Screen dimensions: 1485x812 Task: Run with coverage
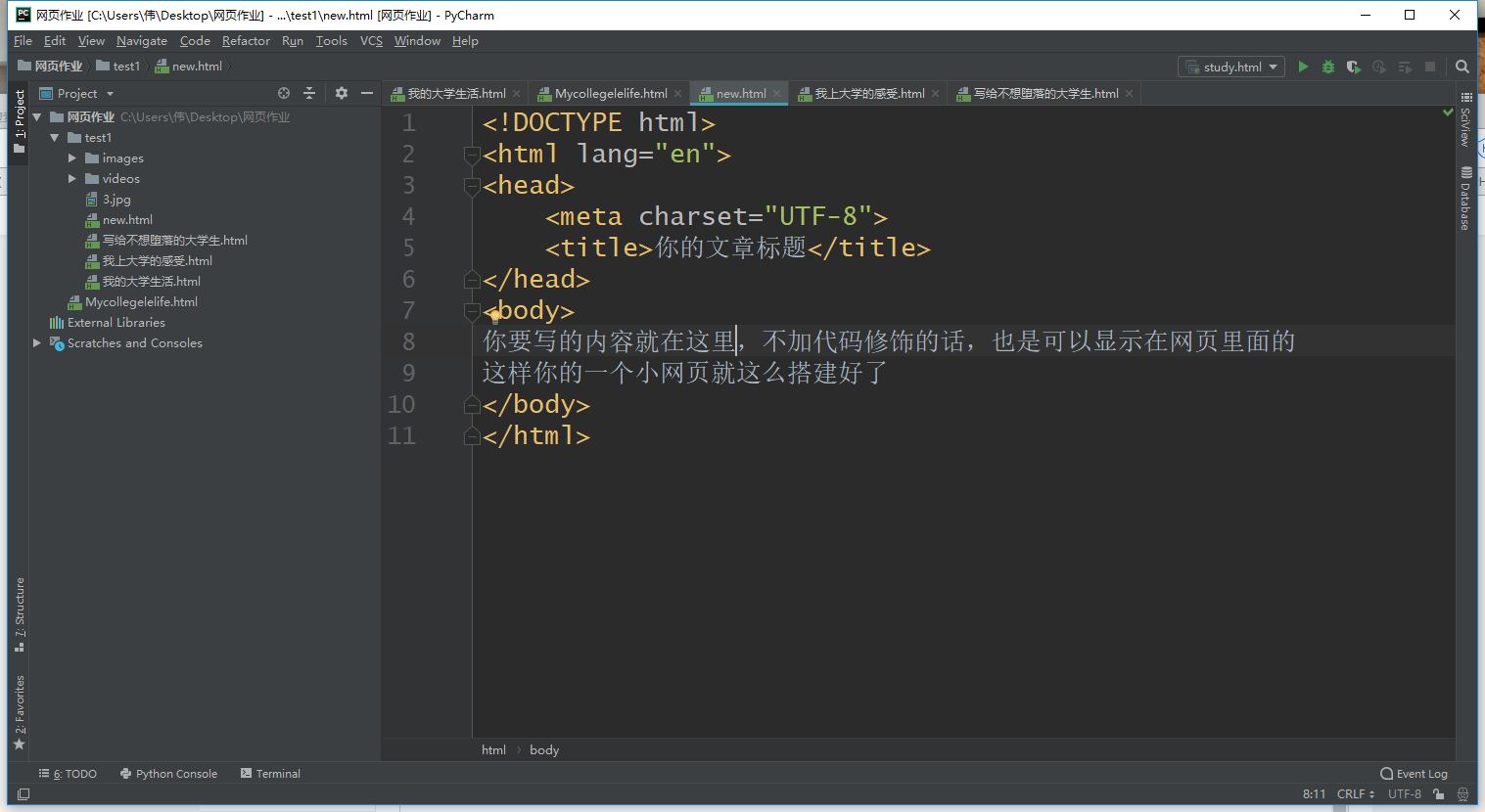(x=1353, y=67)
